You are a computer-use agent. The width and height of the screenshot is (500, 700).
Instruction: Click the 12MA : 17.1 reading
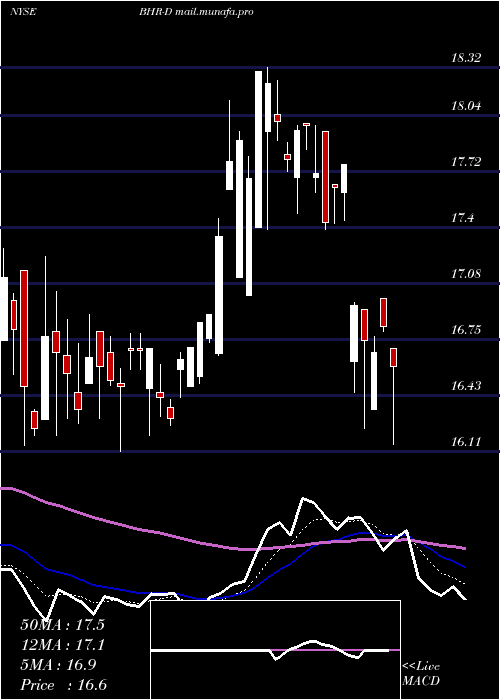(62, 645)
